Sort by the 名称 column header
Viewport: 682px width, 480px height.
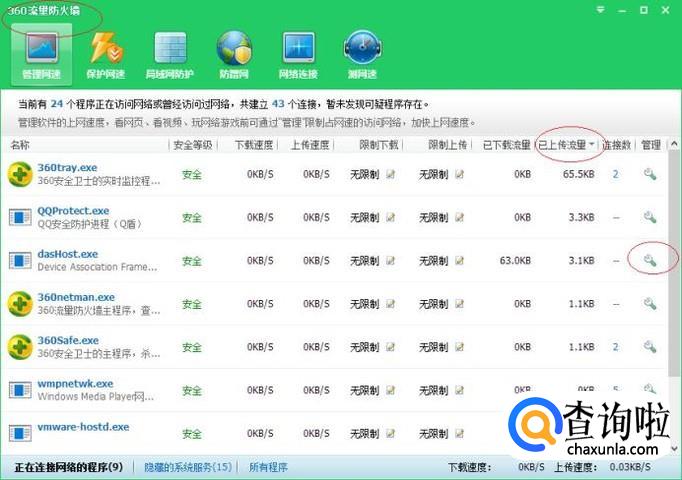[20, 145]
